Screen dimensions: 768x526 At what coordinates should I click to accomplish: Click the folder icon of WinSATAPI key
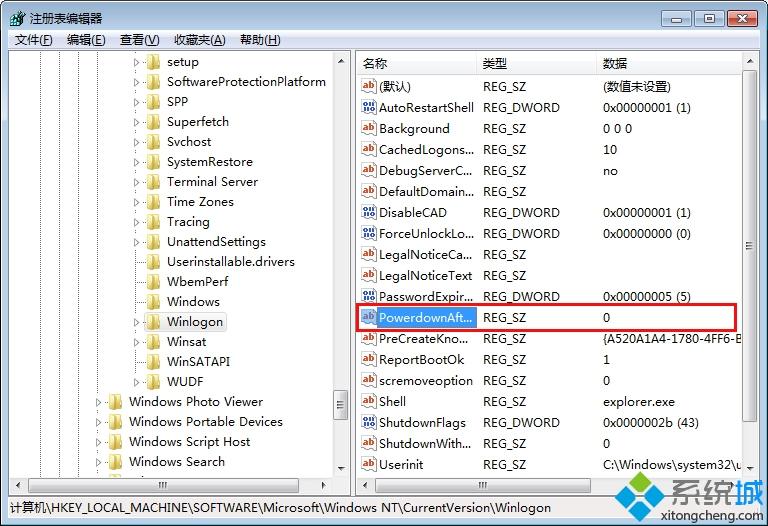[153, 361]
